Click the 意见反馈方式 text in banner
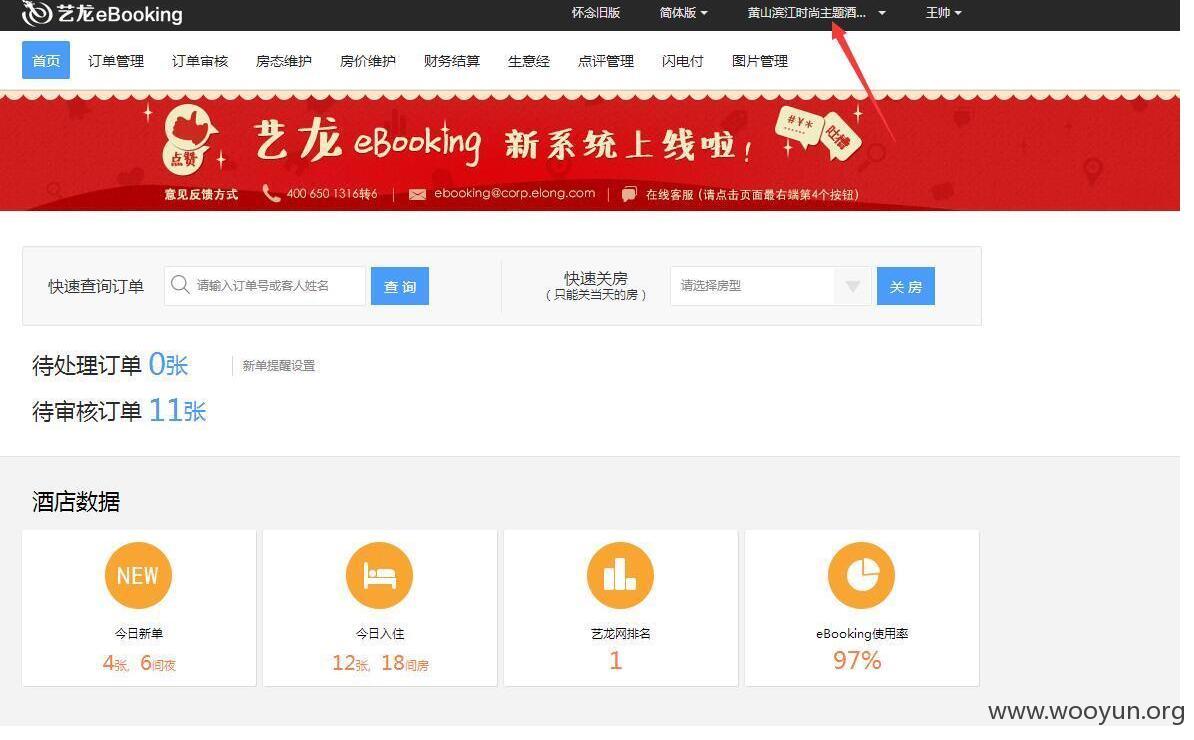Screen dimensions: 1194x740 point(201,195)
